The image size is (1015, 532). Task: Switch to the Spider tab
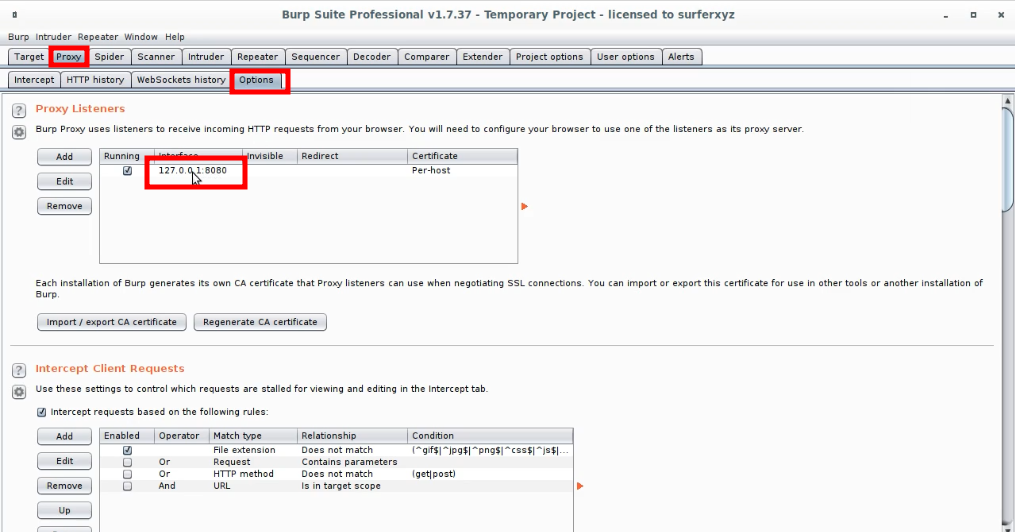coord(109,57)
